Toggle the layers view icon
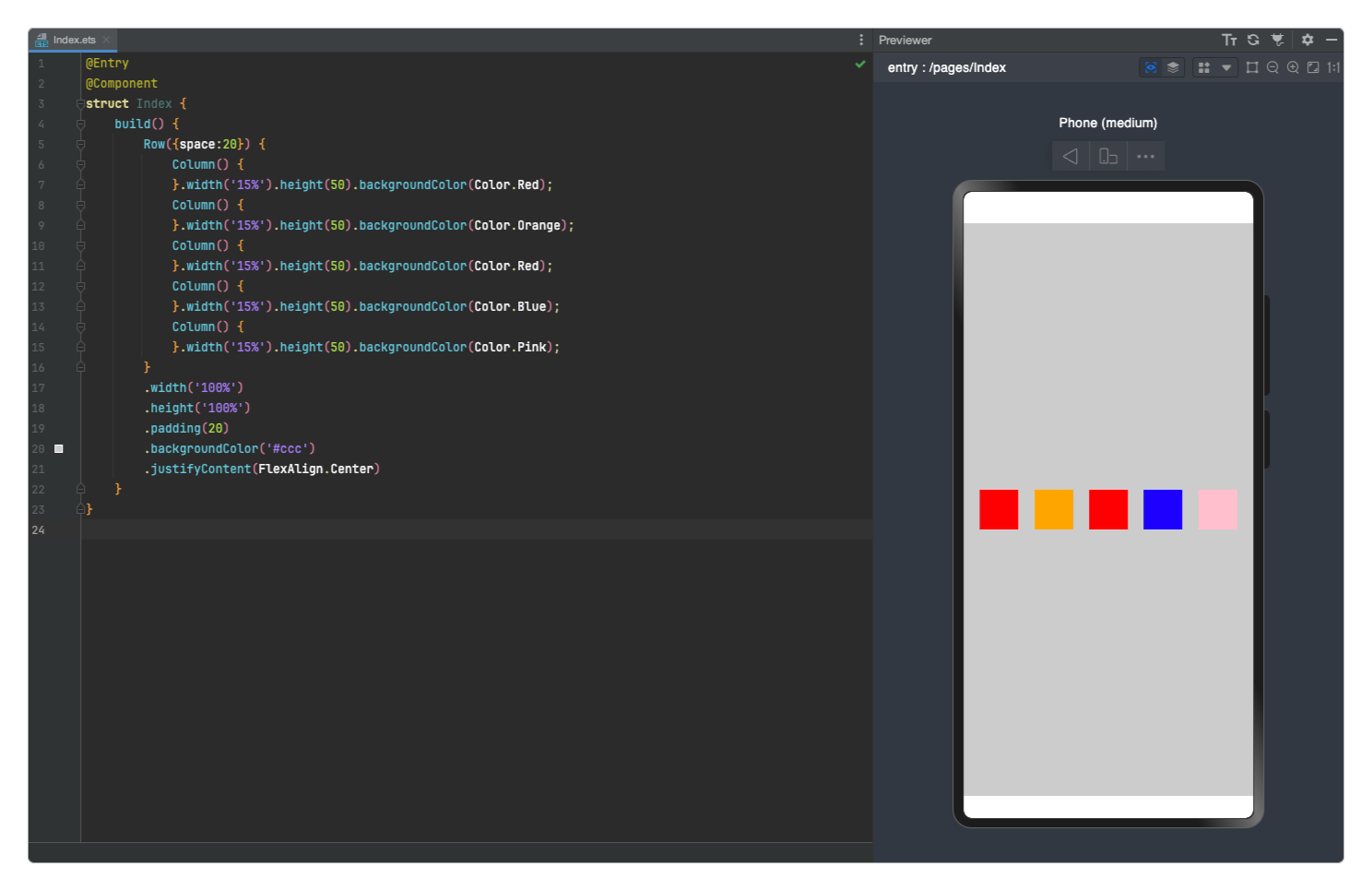 [x=1173, y=67]
